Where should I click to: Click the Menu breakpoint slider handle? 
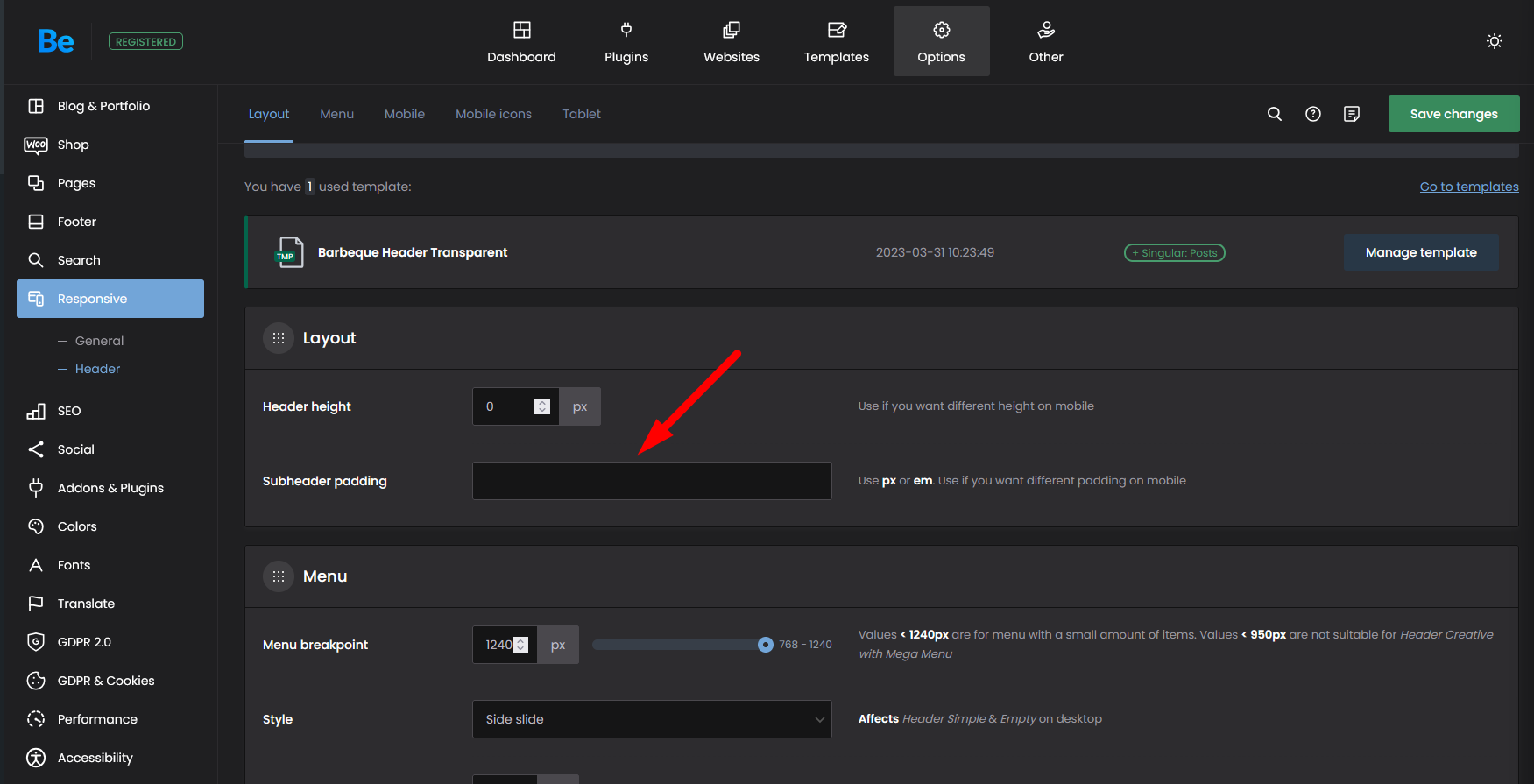coord(766,645)
